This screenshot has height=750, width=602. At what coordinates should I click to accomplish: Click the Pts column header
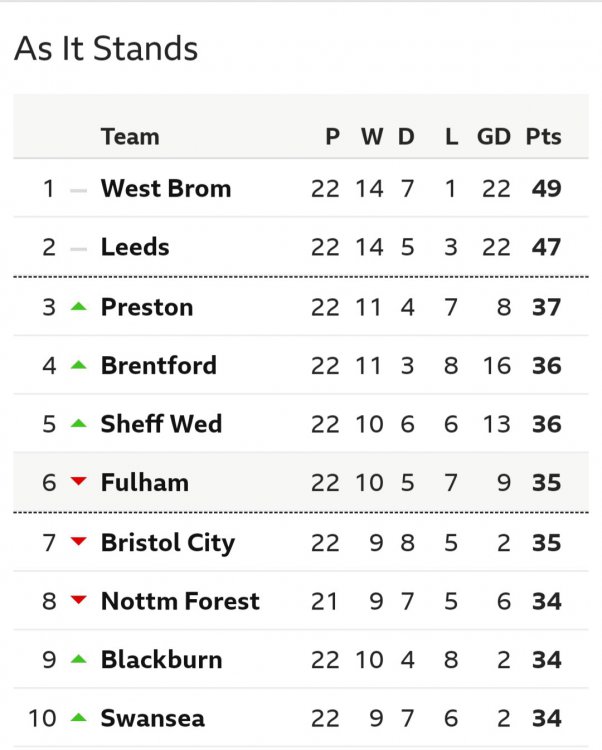point(544,137)
